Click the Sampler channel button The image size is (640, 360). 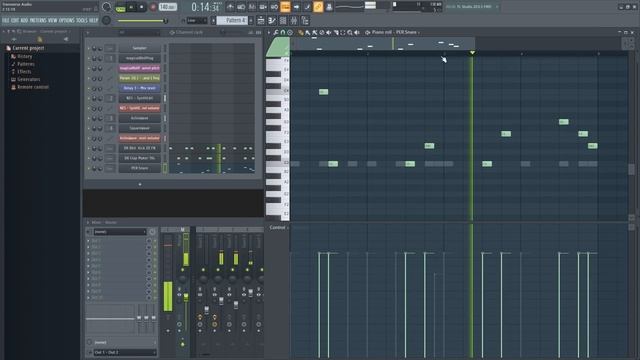139,48
